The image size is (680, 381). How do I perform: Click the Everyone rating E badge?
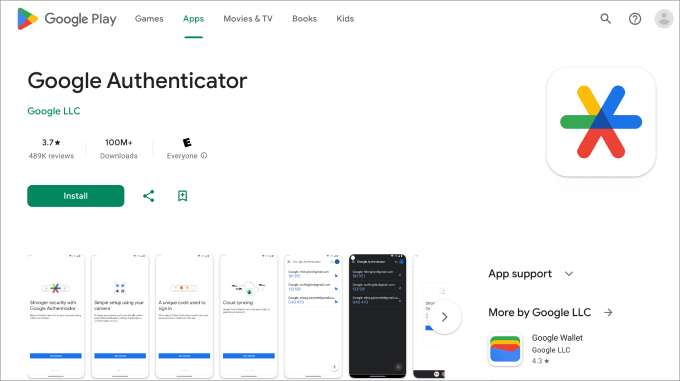pos(187,142)
